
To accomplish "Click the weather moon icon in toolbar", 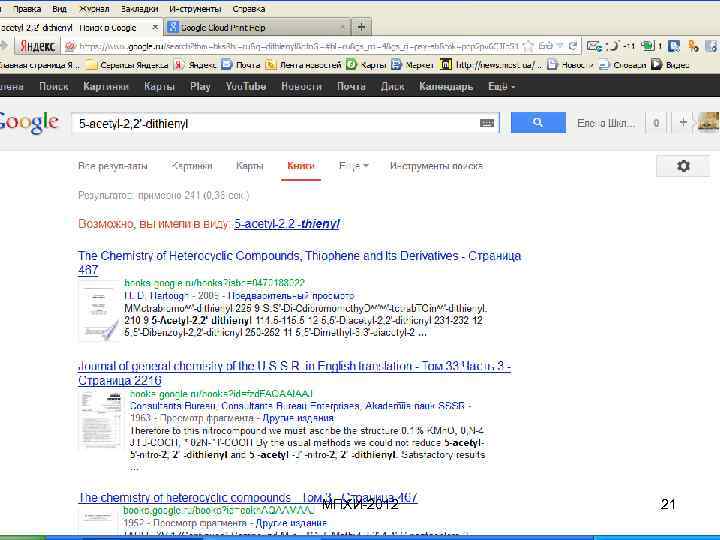I will coord(613,46).
